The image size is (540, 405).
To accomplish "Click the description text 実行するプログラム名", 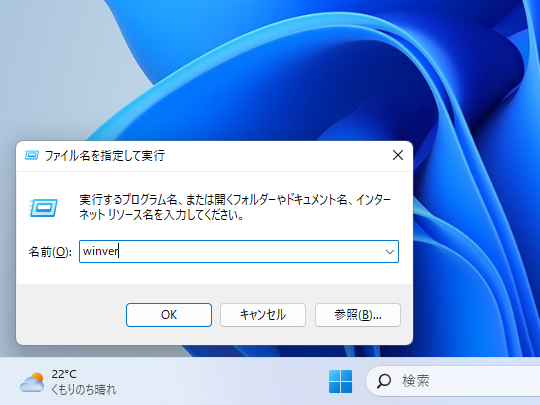I will tap(128, 200).
